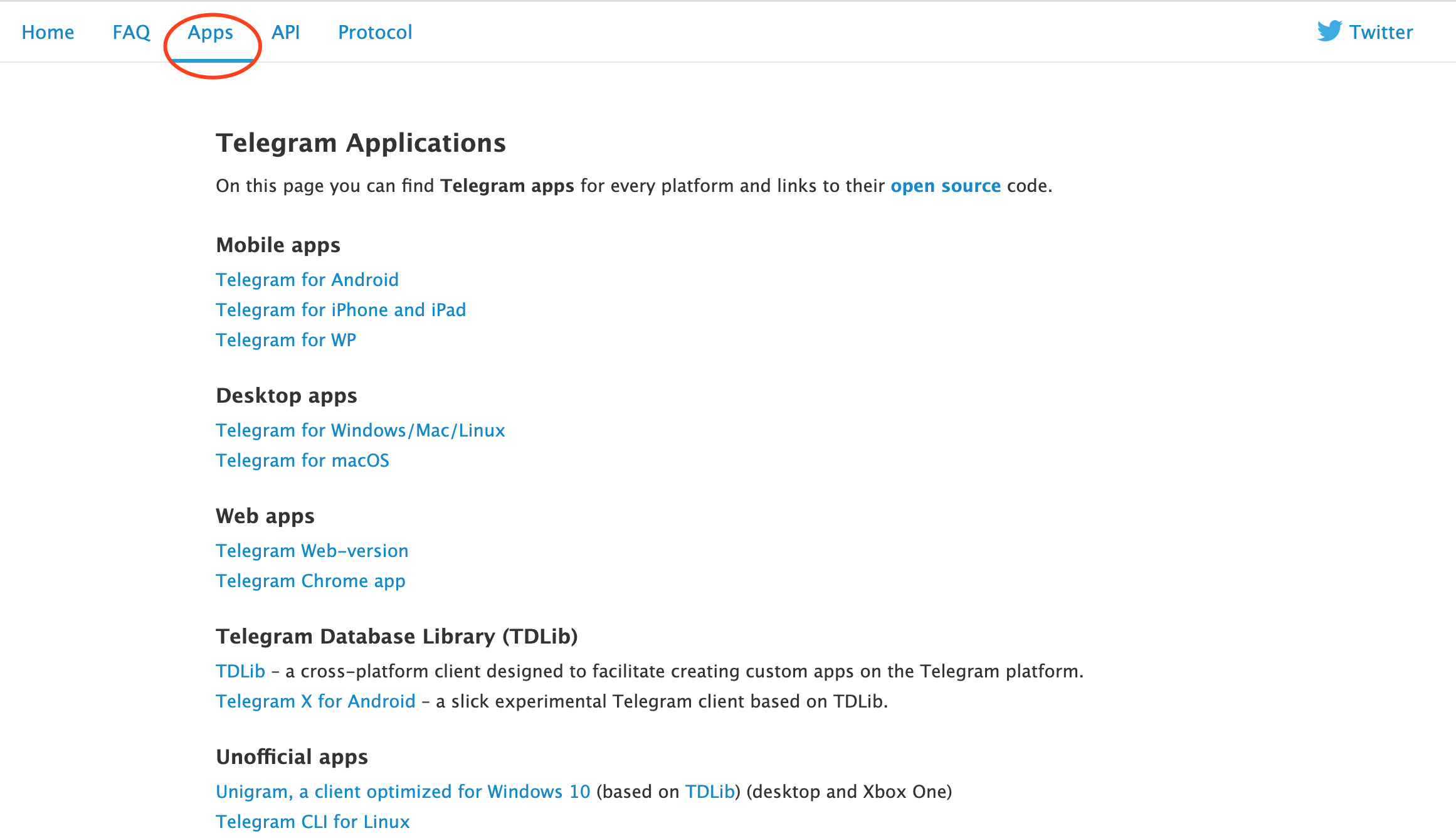This screenshot has width=1456, height=838.
Task: Click the TDLib library link
Action: [x=240, y=671]
